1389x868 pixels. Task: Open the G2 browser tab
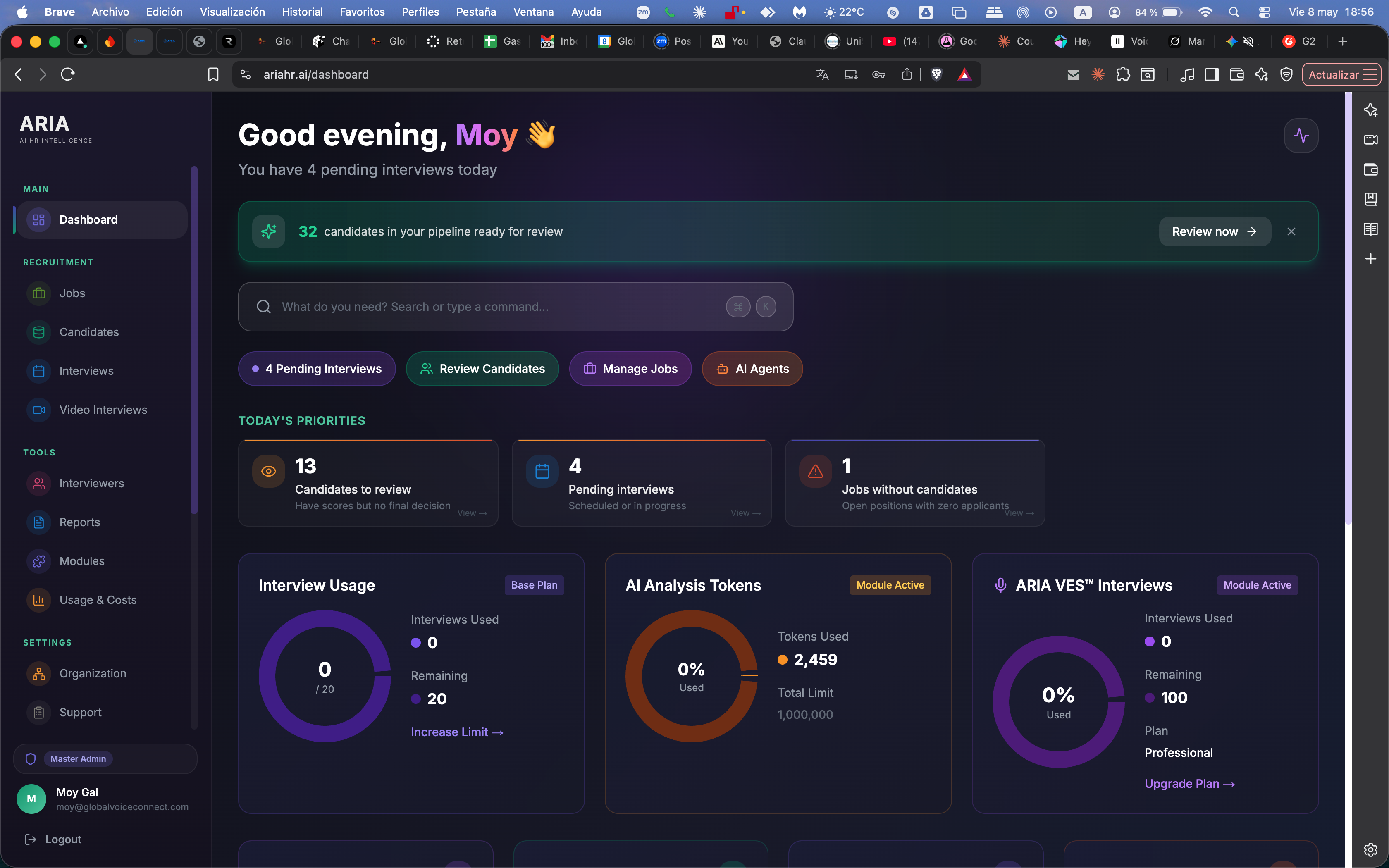pyautogui.click(x=1299, y=41)
